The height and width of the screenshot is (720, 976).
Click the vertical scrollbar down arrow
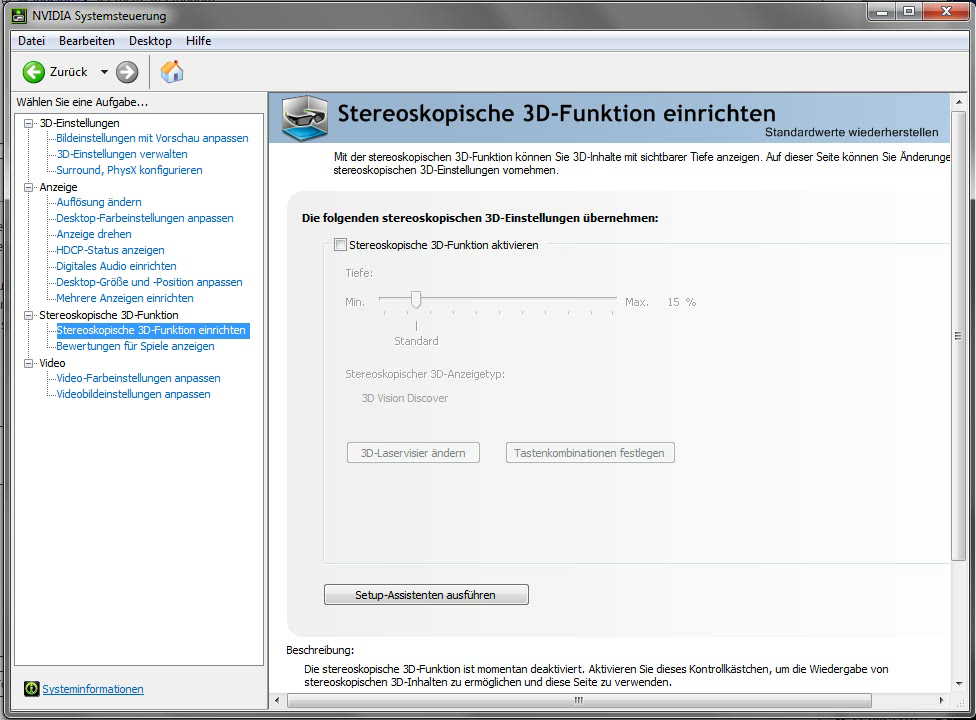pos(958,683)
